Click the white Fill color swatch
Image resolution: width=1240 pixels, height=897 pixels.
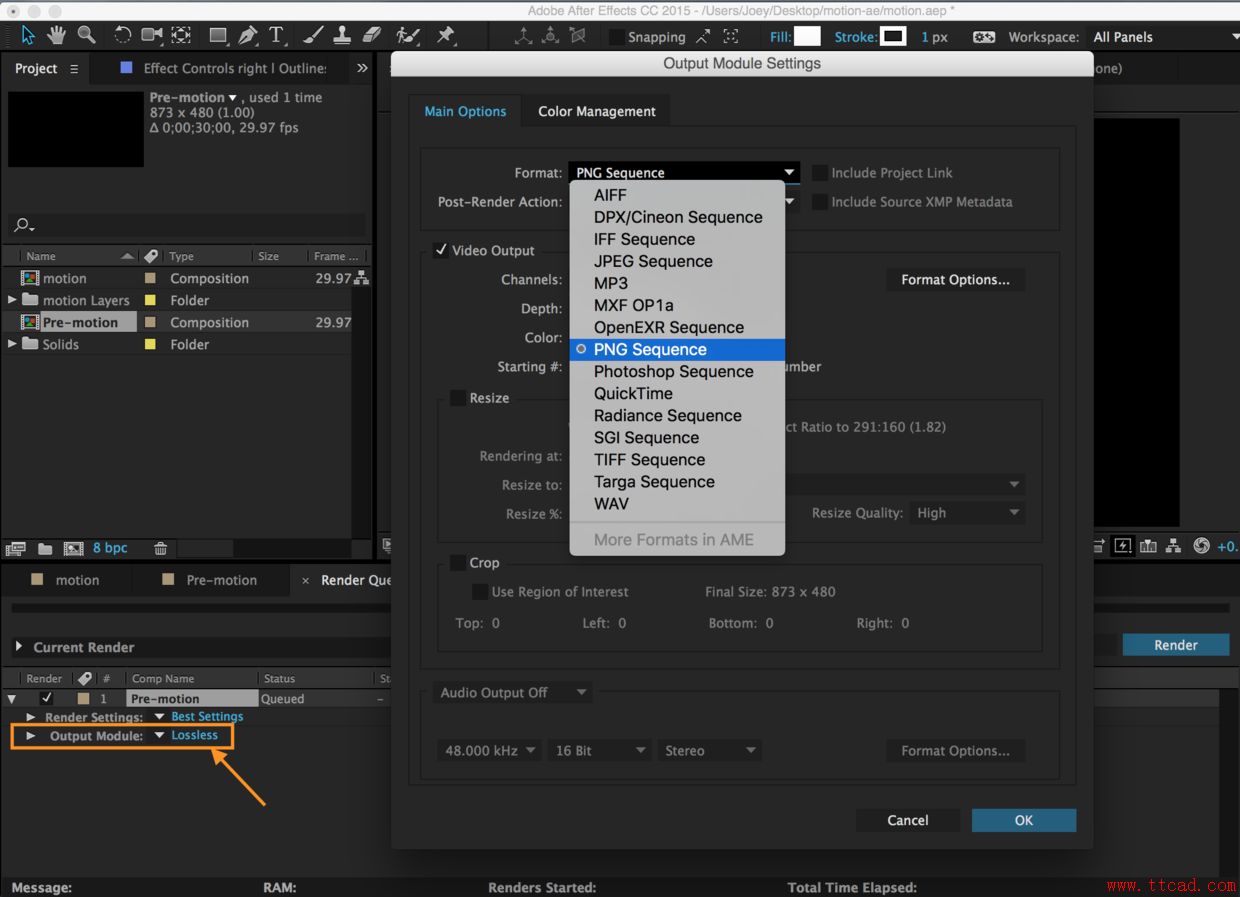(x=807, y=37)
